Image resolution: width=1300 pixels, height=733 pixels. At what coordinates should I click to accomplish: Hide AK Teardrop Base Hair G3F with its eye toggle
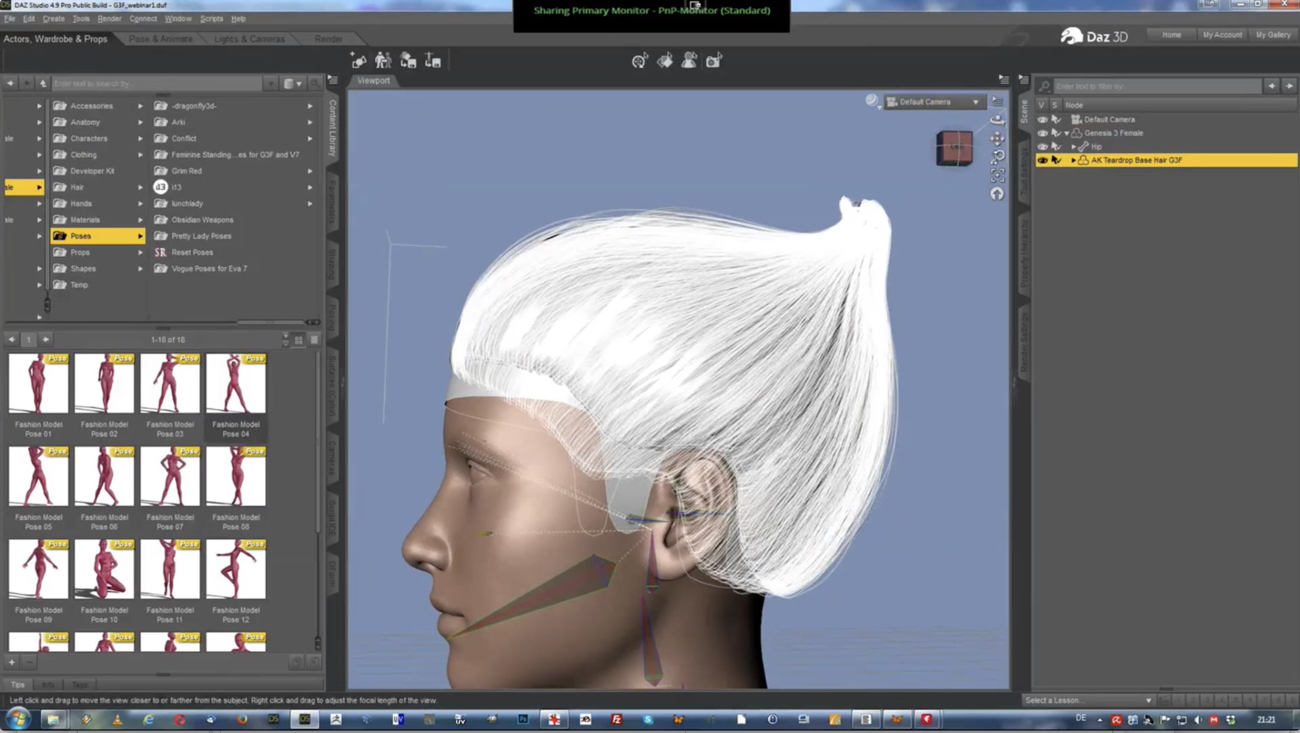click(x=1042, y=159)
